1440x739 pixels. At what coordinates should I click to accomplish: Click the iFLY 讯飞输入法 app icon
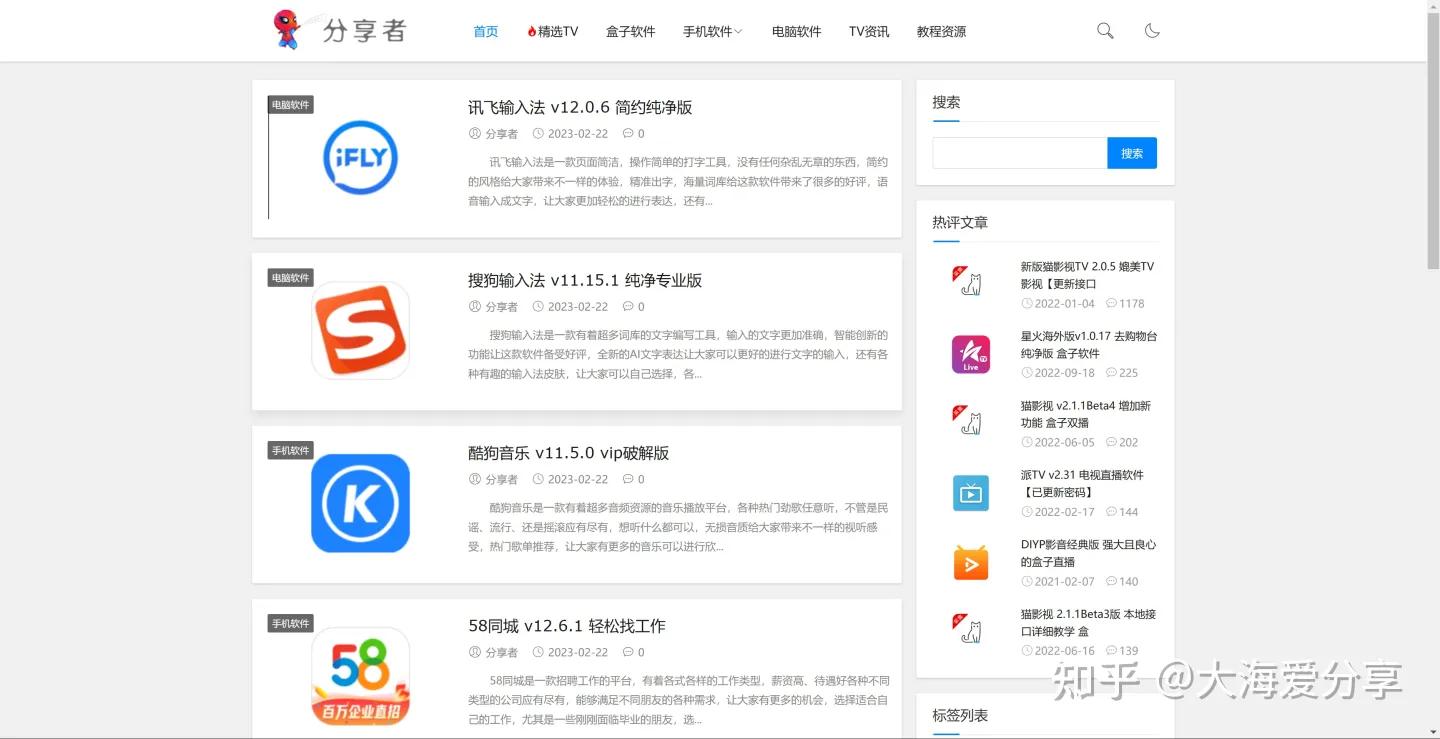pos(360,157)
